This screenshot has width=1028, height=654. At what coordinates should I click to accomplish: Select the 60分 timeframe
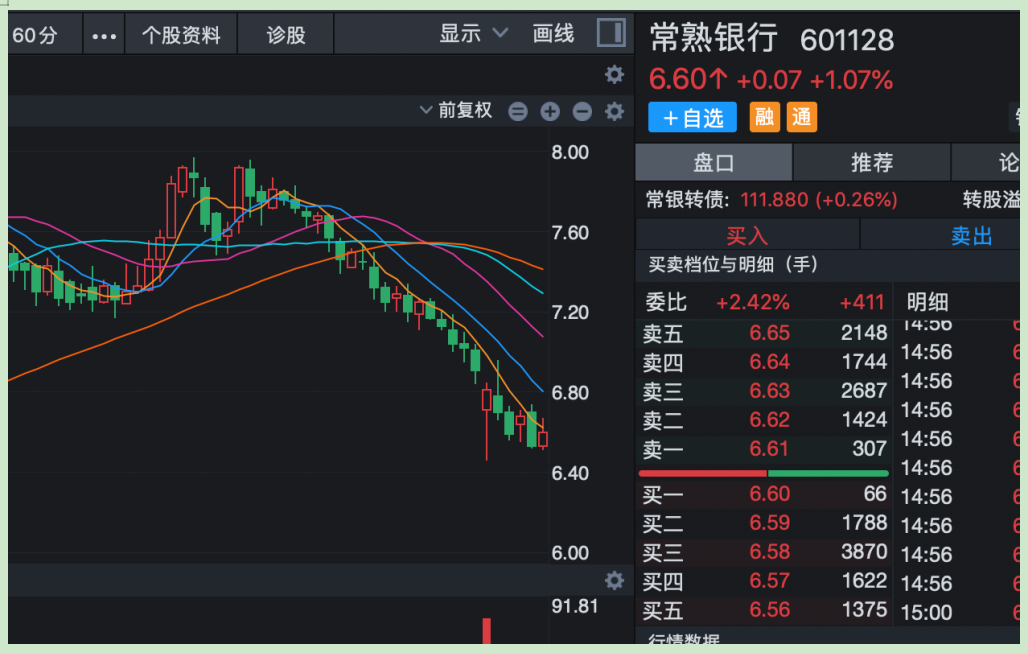[35, 35]
